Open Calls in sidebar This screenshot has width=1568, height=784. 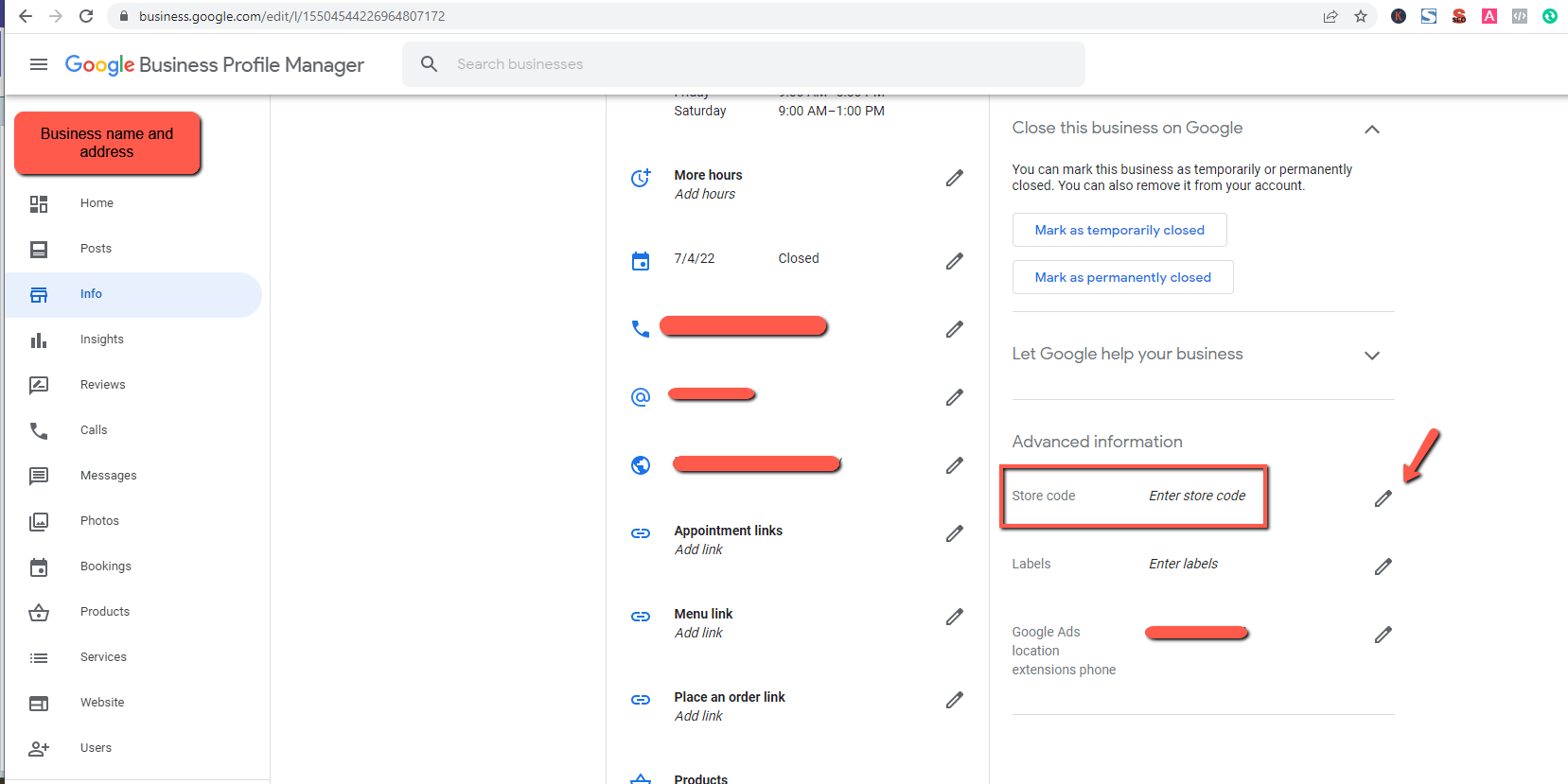pyautogui.click(x=133, y=430)
